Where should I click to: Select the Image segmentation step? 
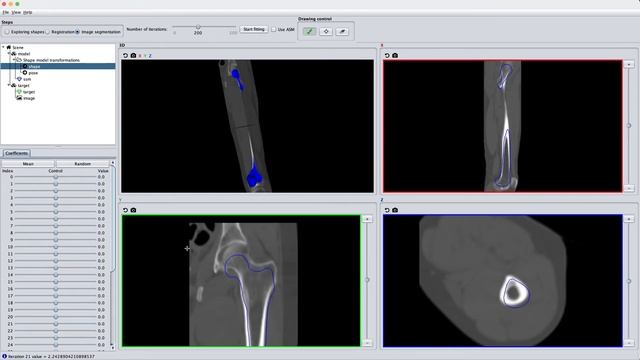coord(98,32)
